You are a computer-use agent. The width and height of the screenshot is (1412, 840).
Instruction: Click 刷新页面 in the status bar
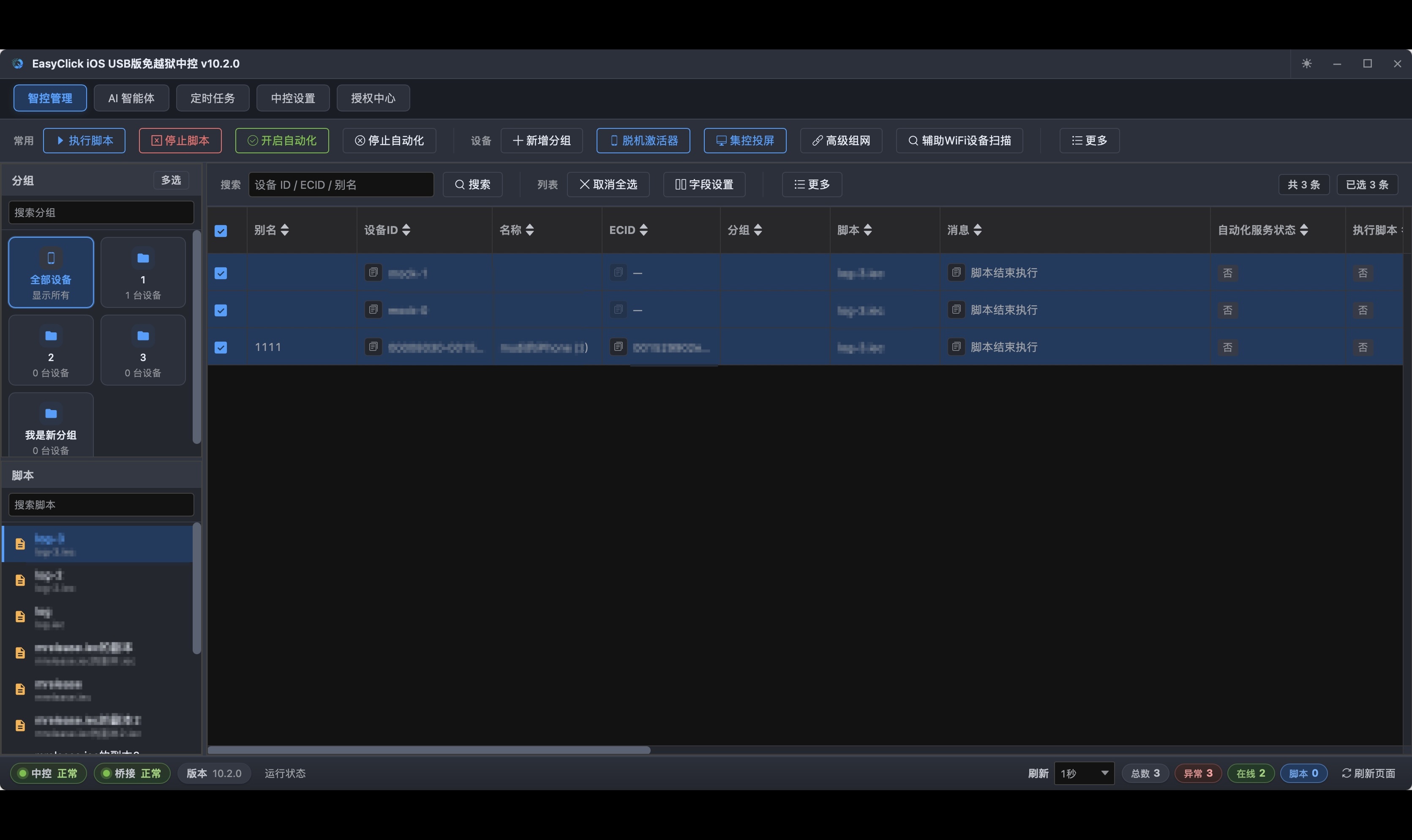pyautogui.click(x=1368, y=773)
